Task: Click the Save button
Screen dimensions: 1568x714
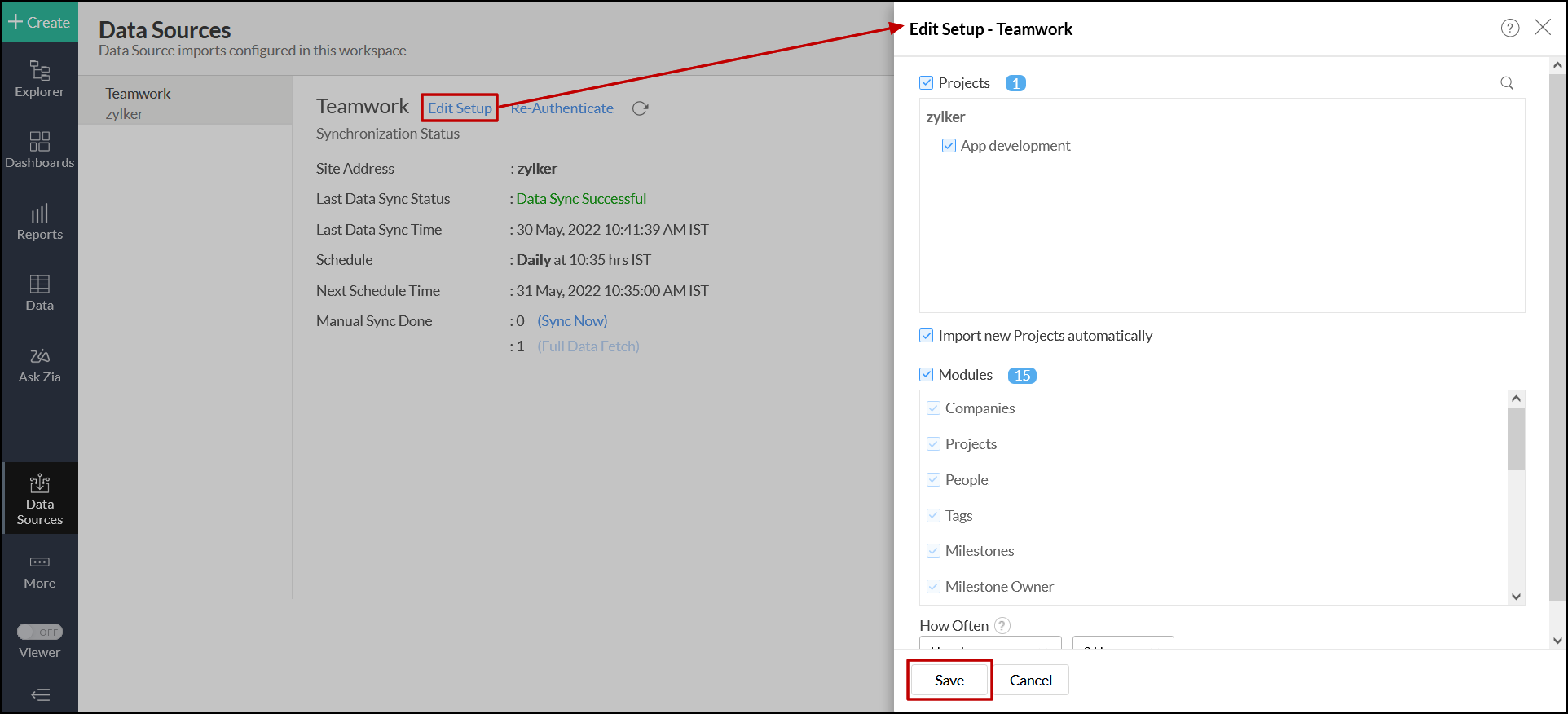Action: [949, 680]
